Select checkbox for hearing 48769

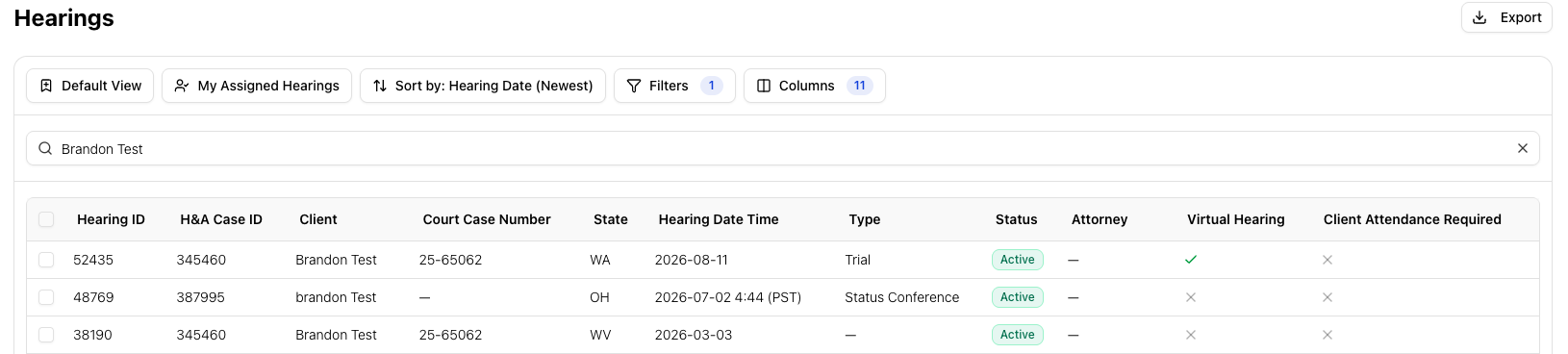(46, 297)
